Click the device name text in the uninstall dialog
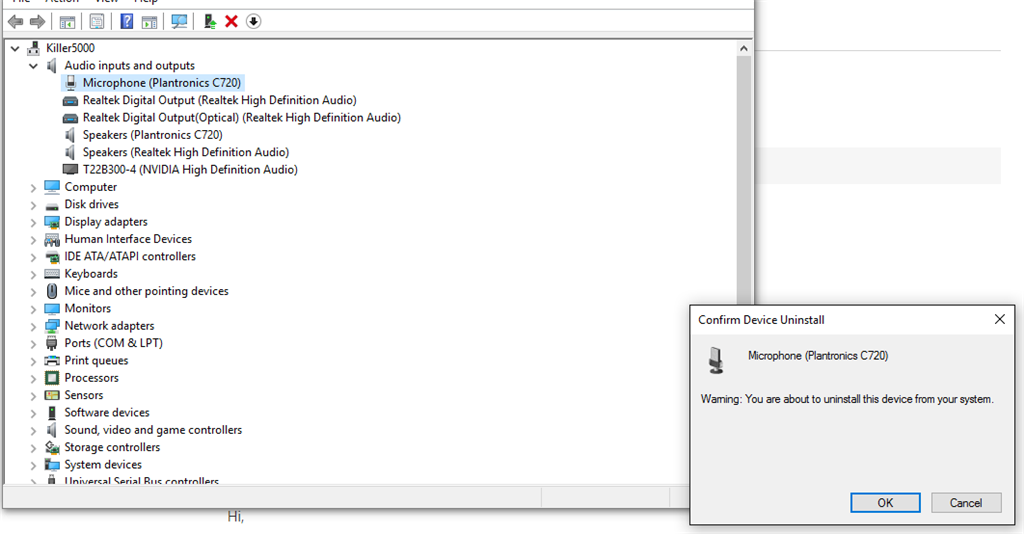Image resolution: width=1024 pixels, height=534 pixels. [x=818, y=356]
